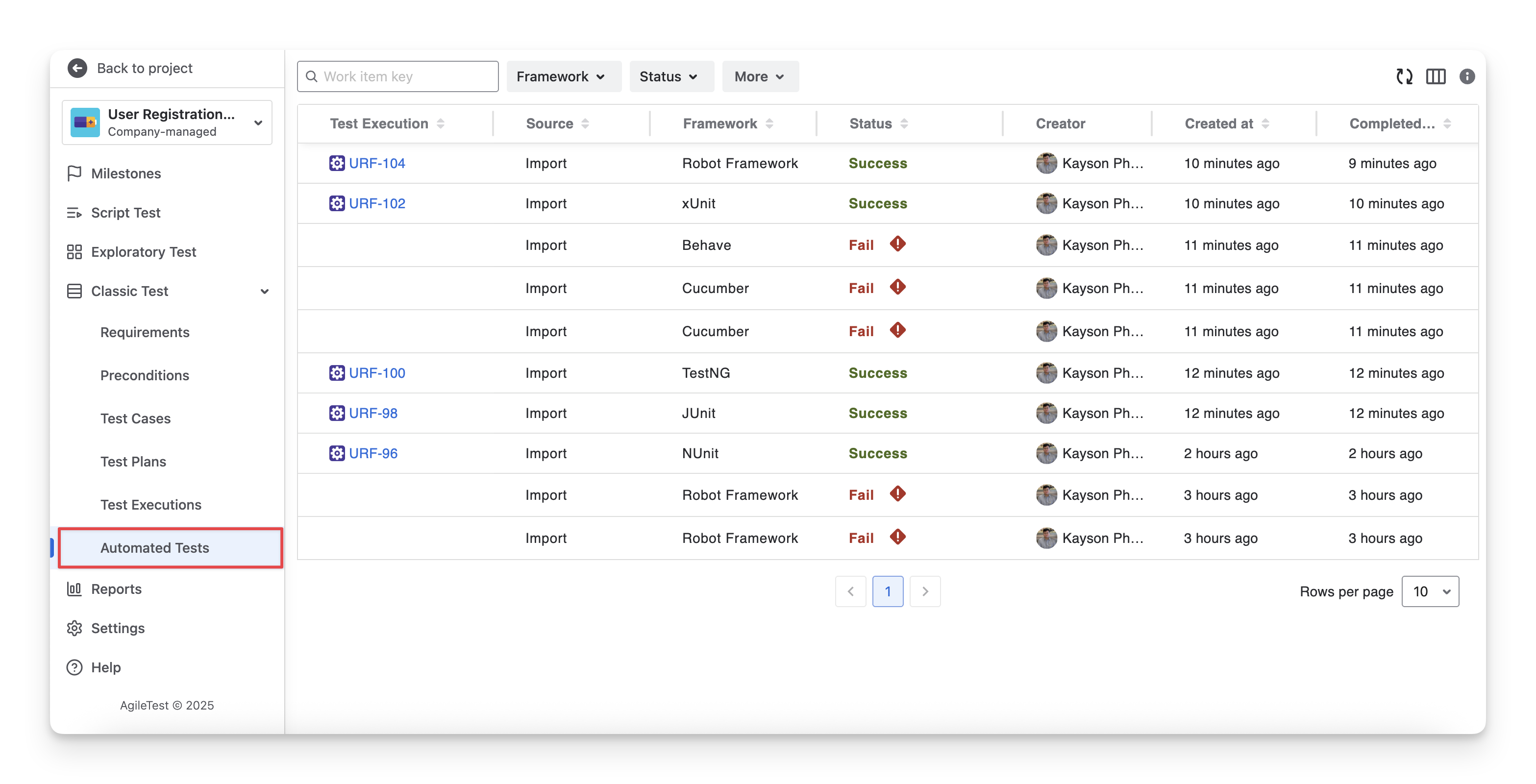The image size is (1536, 784).
Task: Go to Exploratory Test section
Action: tap(144, 251)
